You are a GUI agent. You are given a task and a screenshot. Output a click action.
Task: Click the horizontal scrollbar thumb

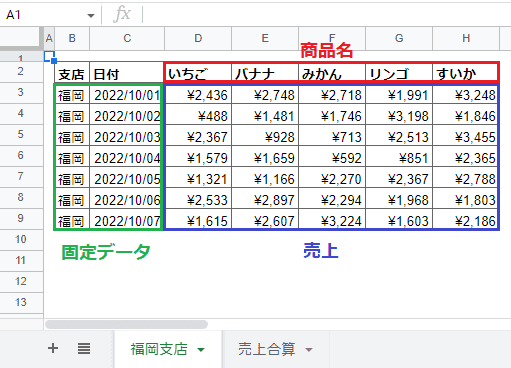tap(126, 324)
